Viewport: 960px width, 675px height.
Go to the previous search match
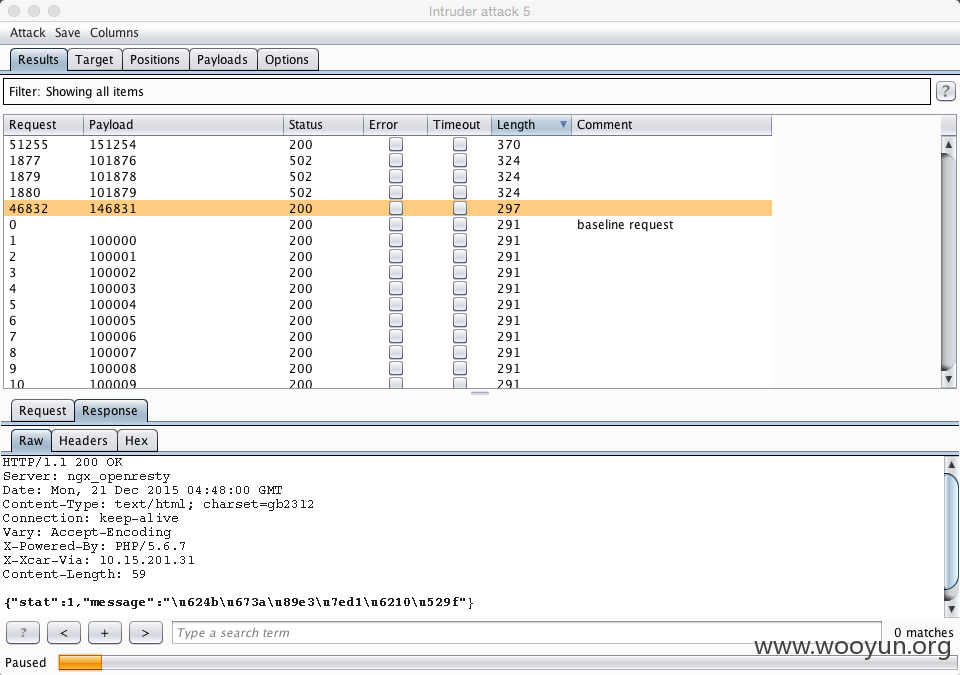(x=64, y=633)
